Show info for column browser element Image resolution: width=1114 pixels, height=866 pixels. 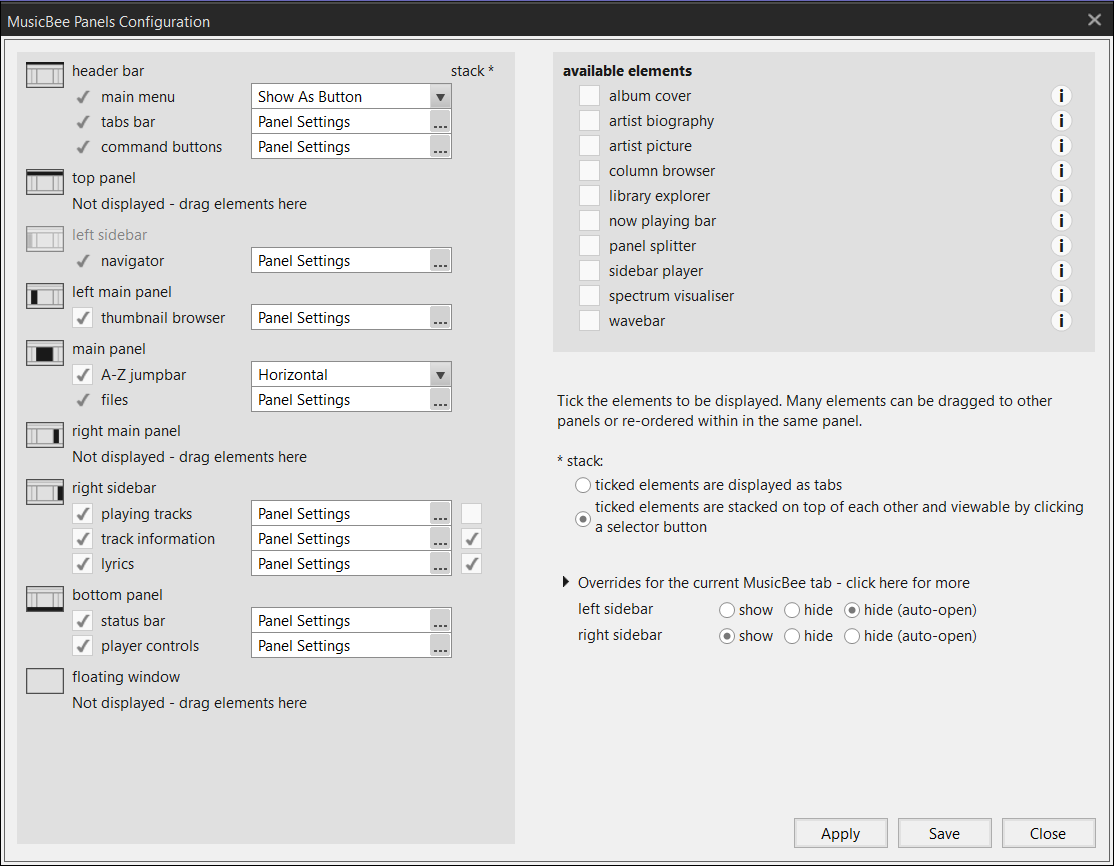[x=1061, y=171]
